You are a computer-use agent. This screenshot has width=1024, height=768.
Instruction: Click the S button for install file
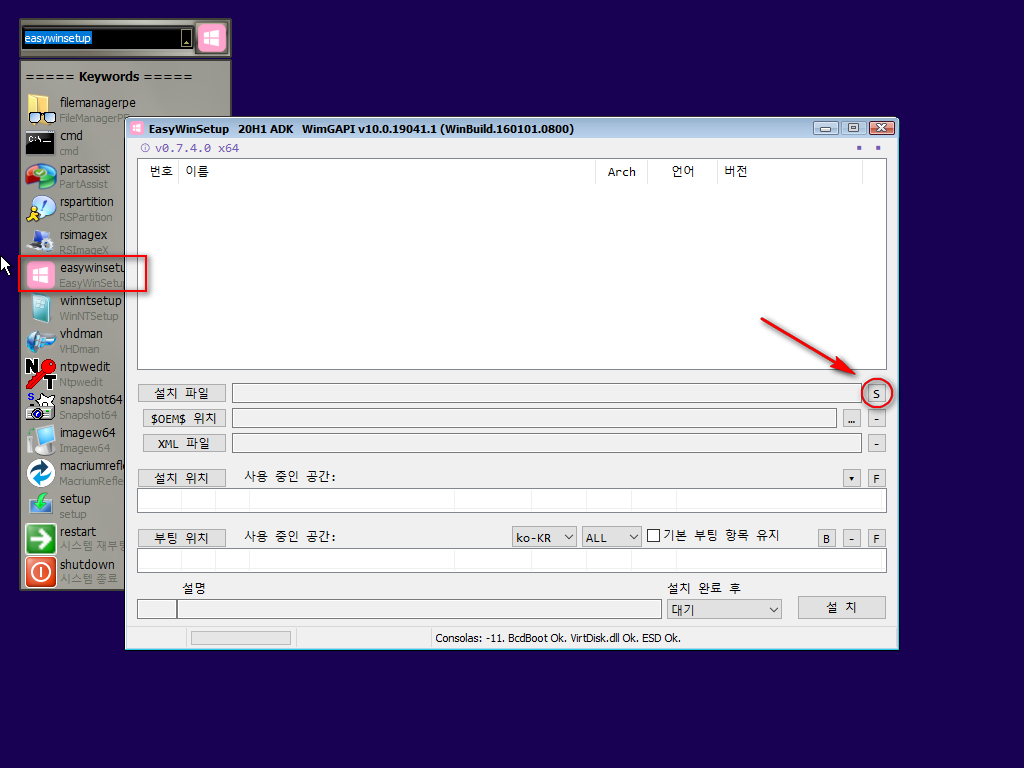click(x=876, y=393)
